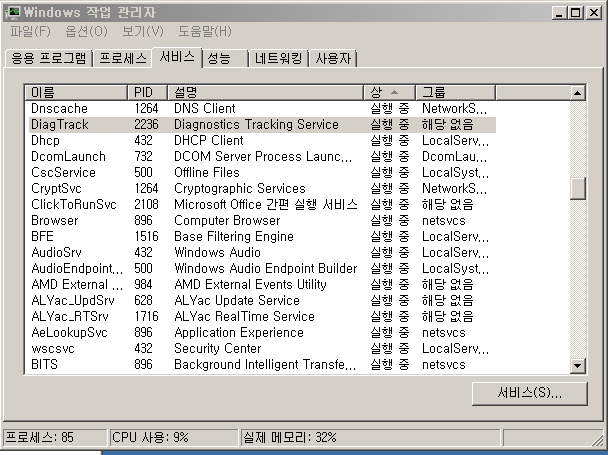Select the BITS service row
608x455 pixels.
point(262,364)
